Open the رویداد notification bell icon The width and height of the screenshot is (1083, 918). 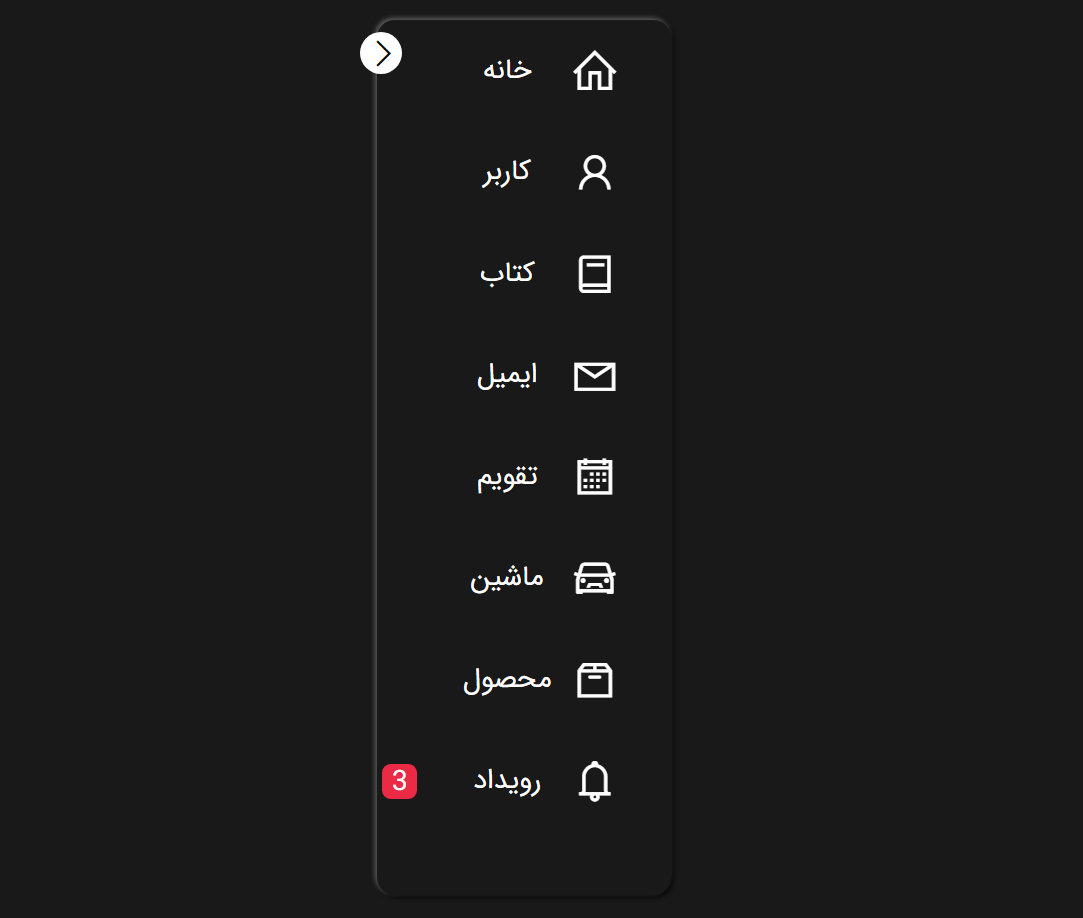[x=594, y=781]
